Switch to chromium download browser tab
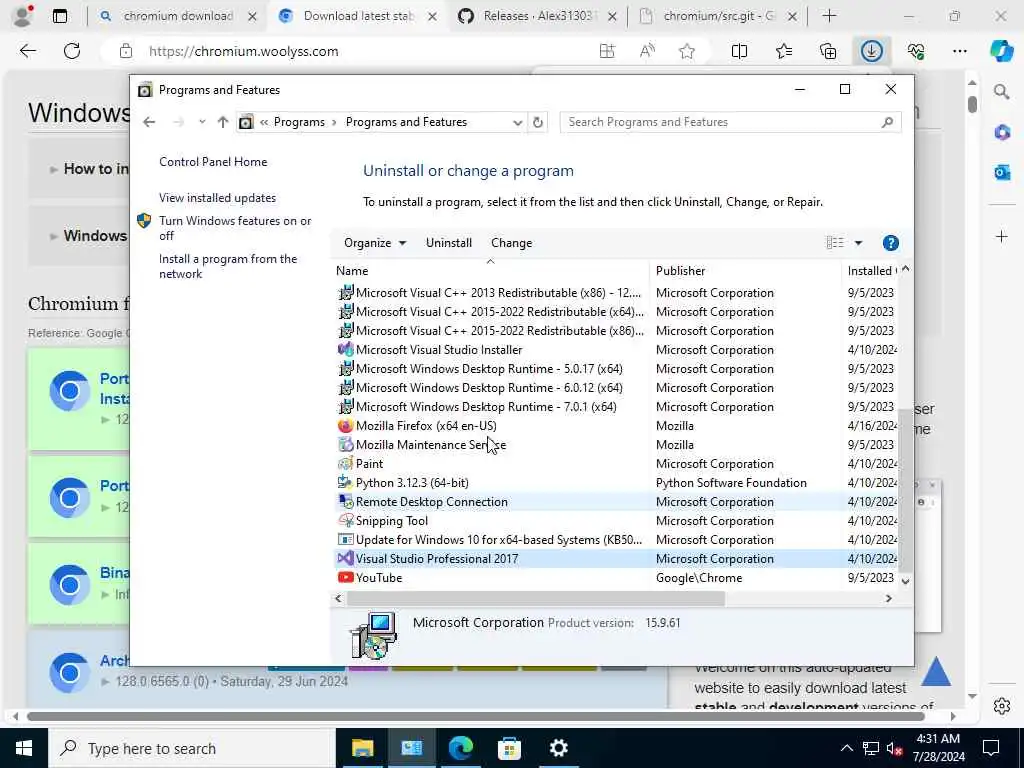This screenshot has width=1024, height=768. coord(178,16)
